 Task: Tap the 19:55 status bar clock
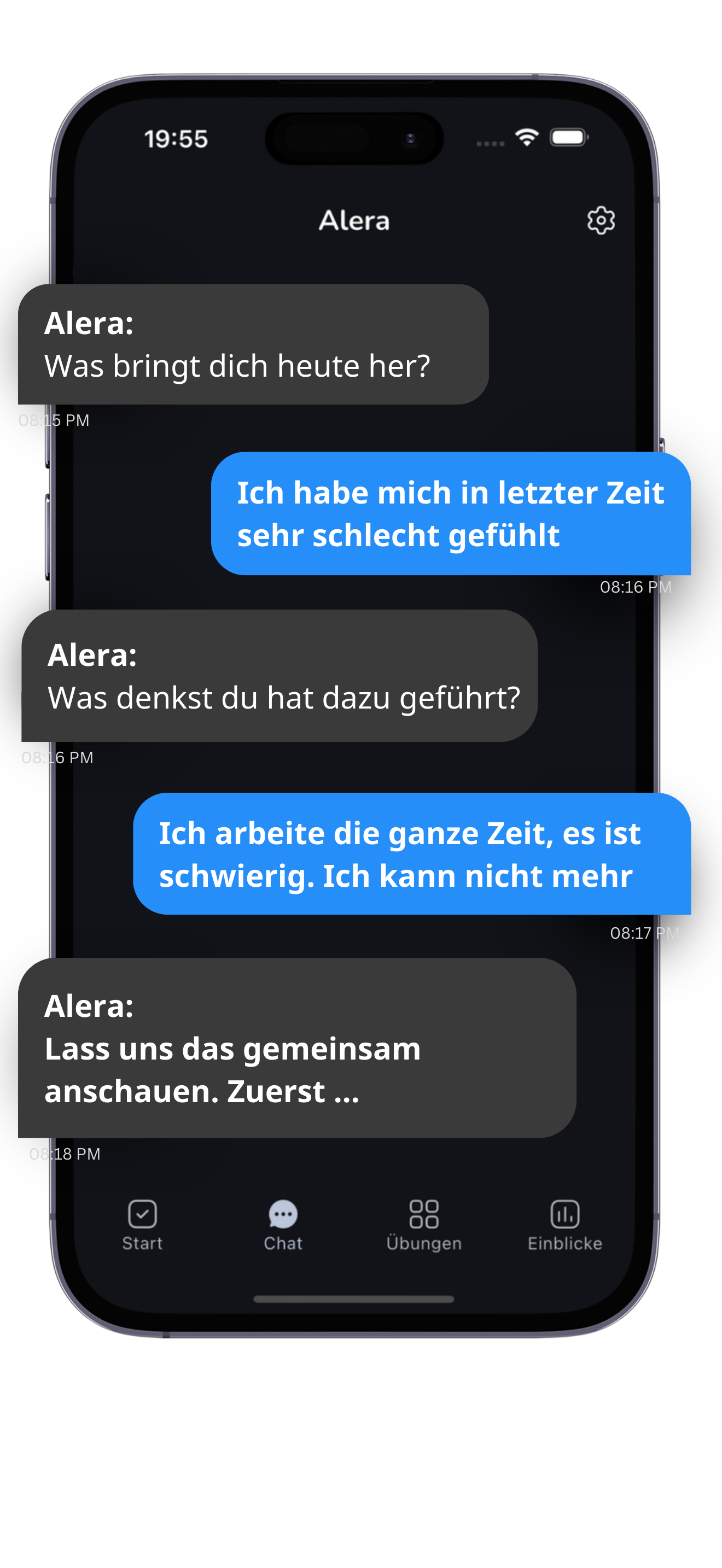point(176,139)
